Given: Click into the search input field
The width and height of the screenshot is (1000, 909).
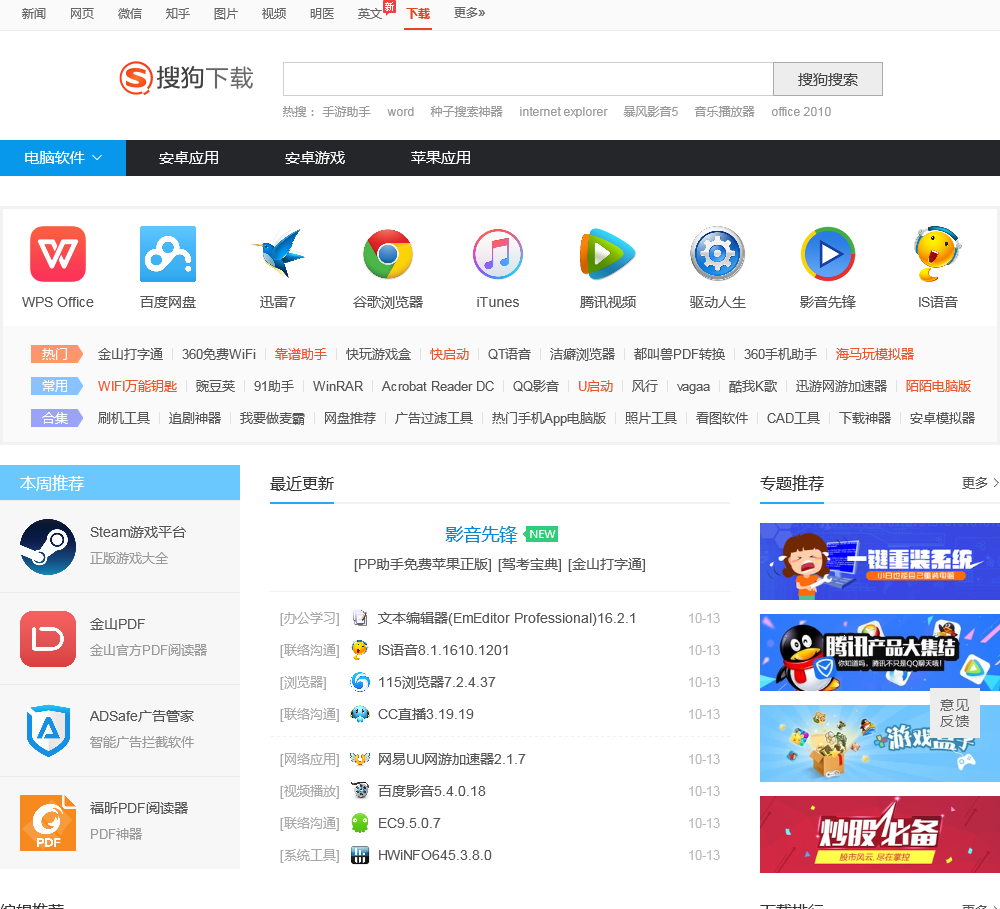Looking at the screenshot, I should [x=528, y=79].
